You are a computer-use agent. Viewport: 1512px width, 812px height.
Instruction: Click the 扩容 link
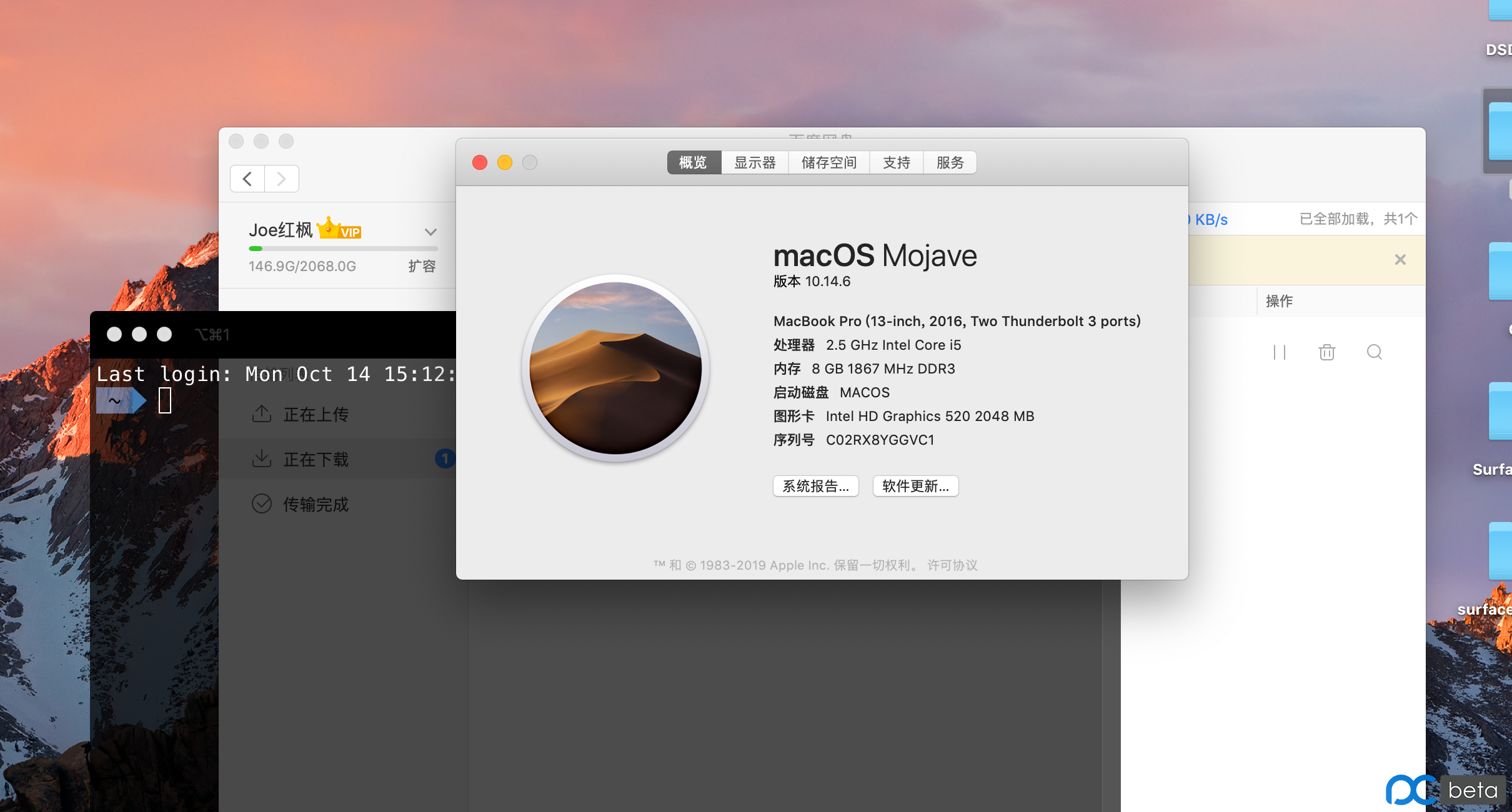[422, 267]
